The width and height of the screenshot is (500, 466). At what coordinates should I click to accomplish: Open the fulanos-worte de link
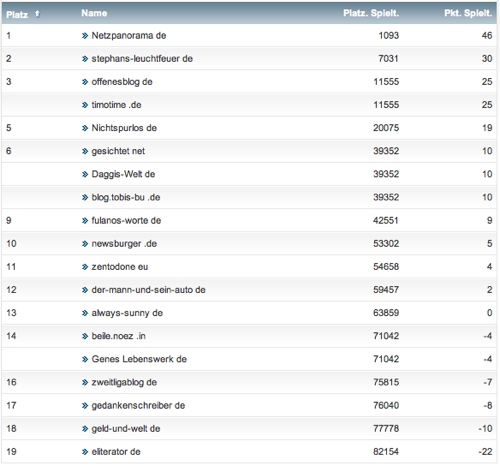[x=126, y=220]
